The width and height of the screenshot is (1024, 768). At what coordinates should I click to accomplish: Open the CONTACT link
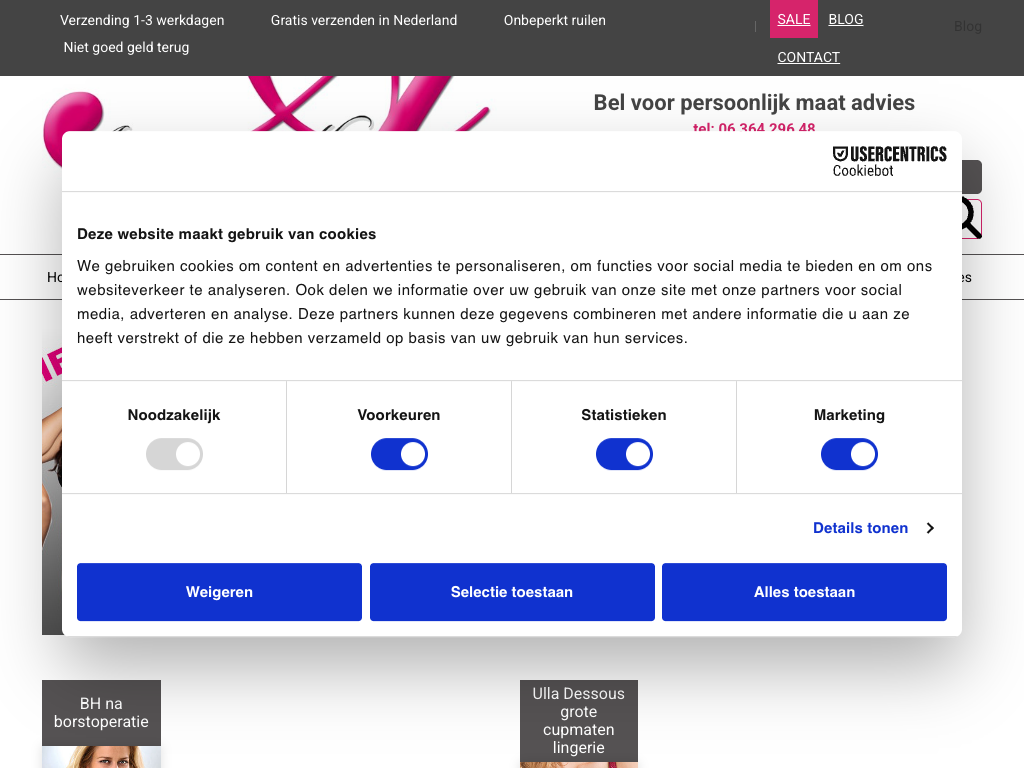(808, 57)
